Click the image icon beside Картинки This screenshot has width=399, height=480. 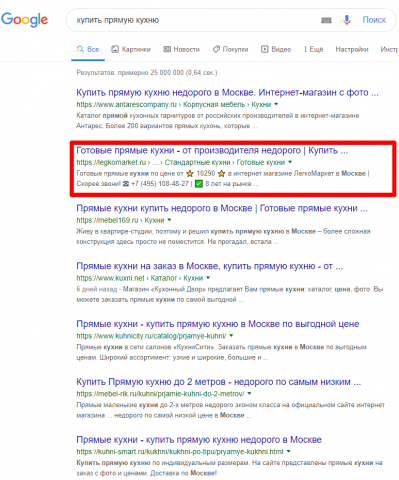tap(115, 49)
